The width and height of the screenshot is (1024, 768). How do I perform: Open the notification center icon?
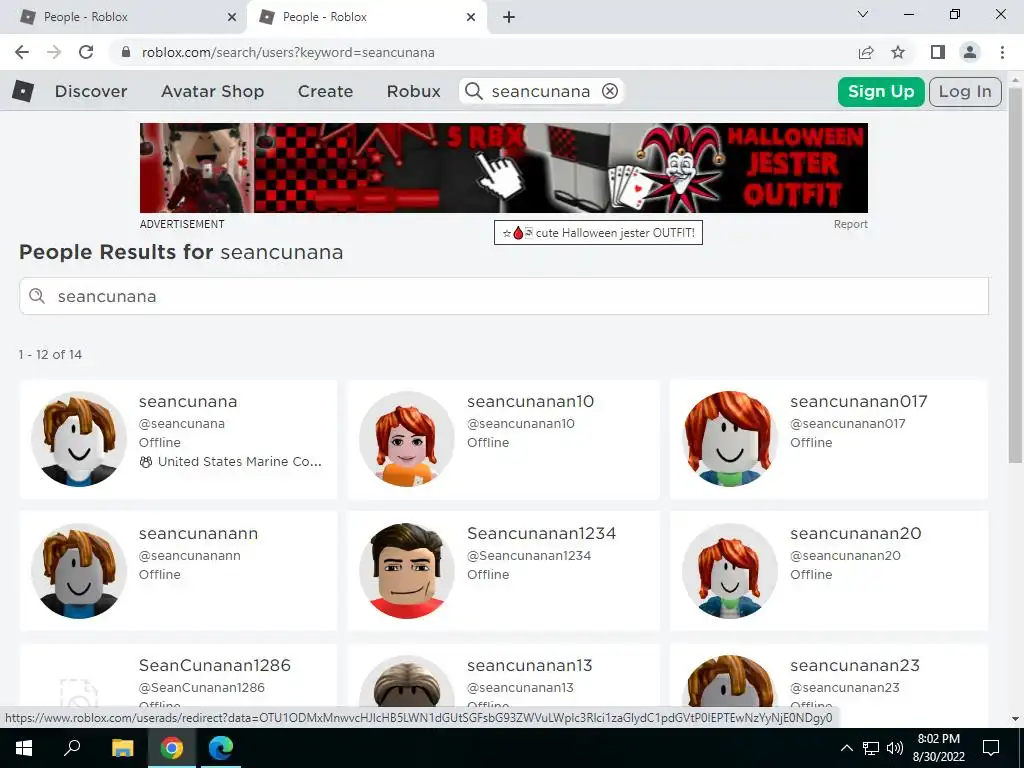[x=991, y=748]
